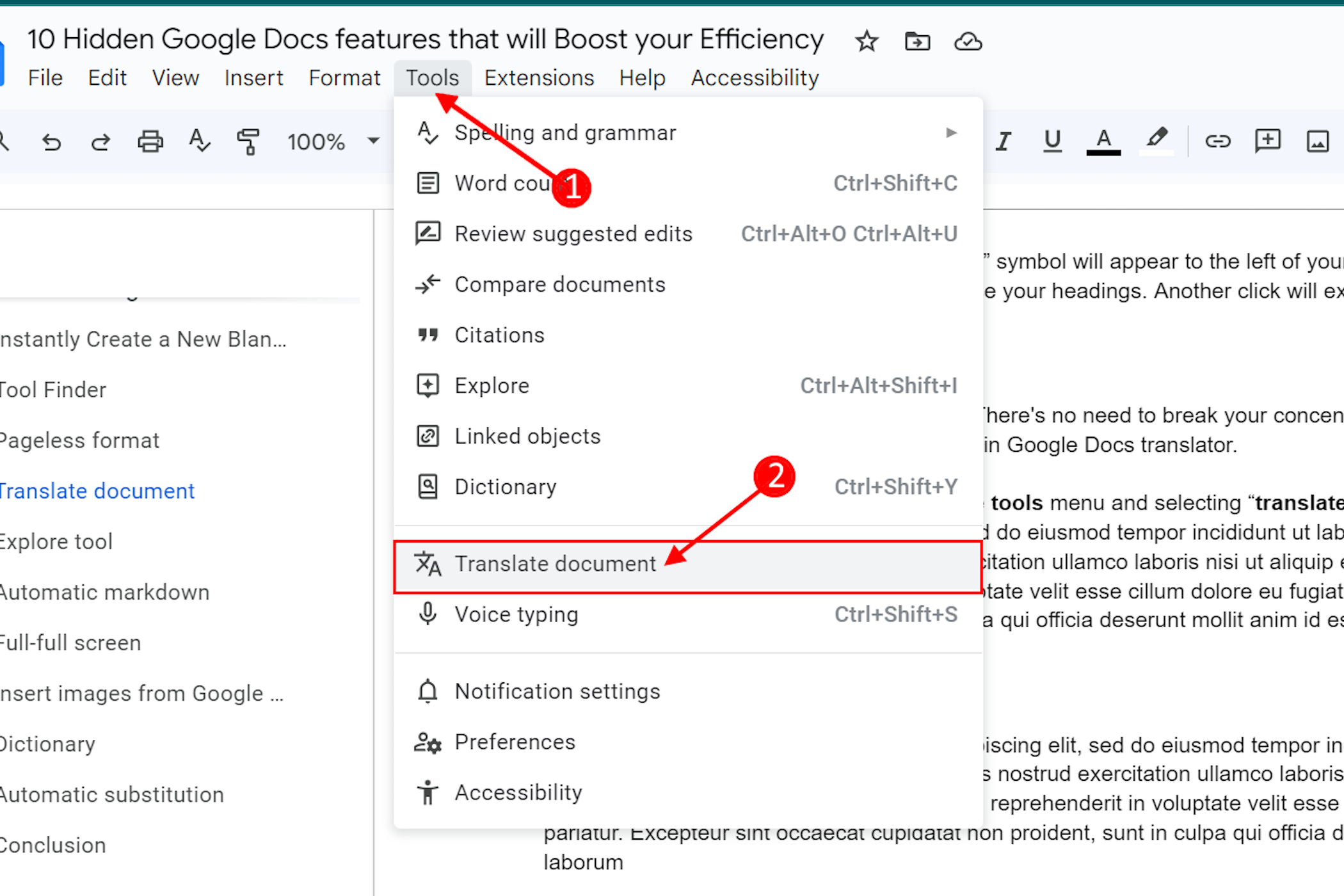The image size is (1344, 896).
Task: Jump to Explore tool outline heading
Action: [x=56, y=542]
